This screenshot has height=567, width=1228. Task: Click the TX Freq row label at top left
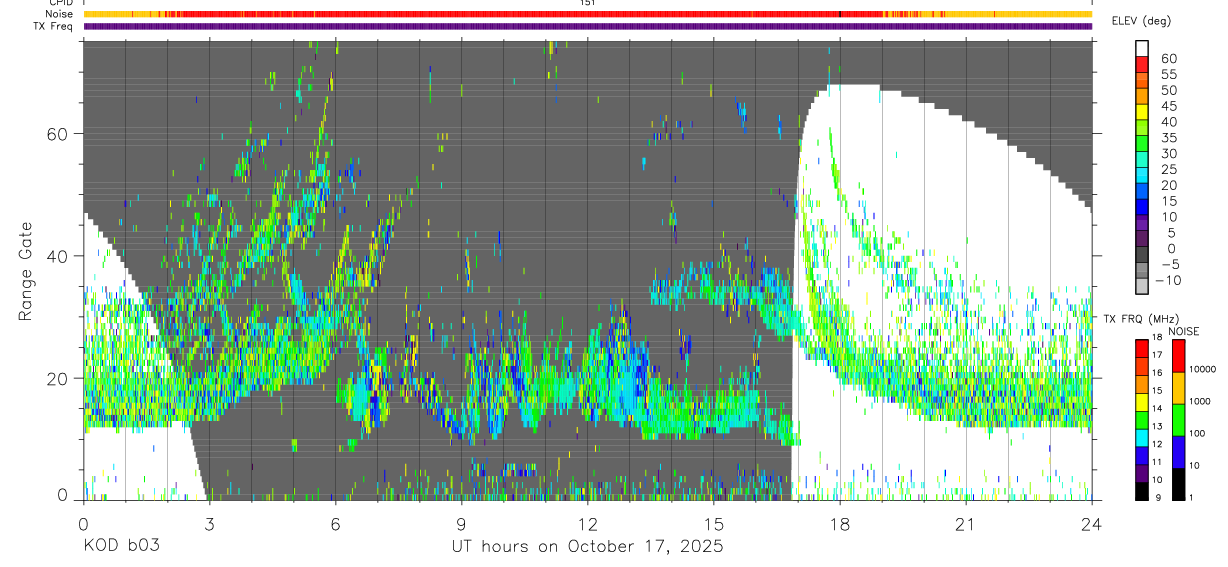(53, 26)
